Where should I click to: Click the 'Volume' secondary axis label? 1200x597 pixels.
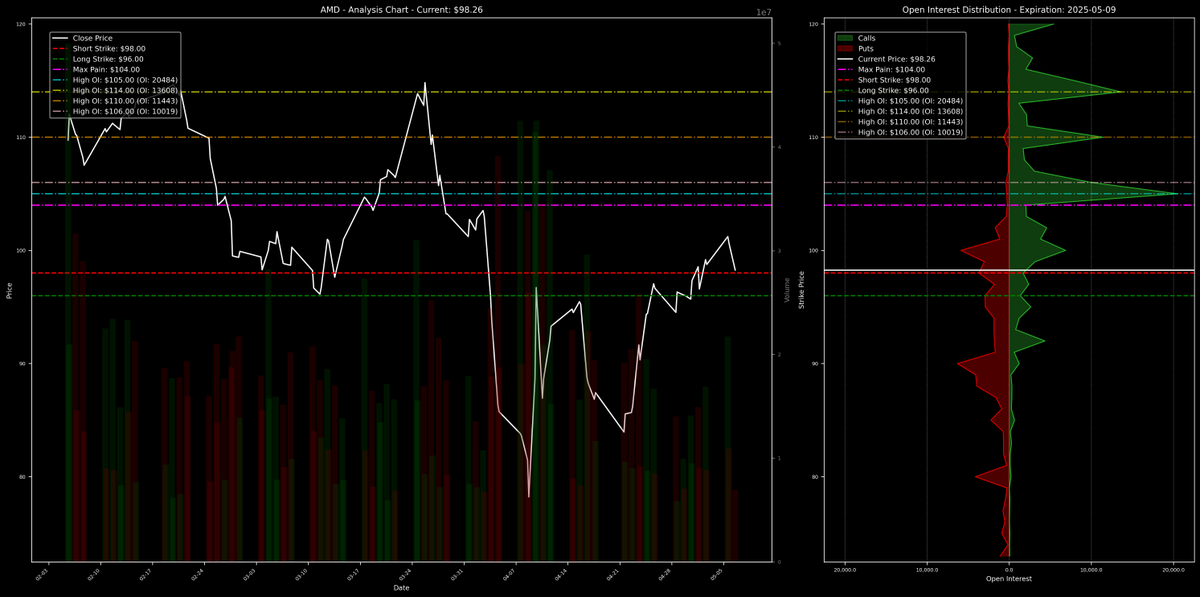point(787,291)
